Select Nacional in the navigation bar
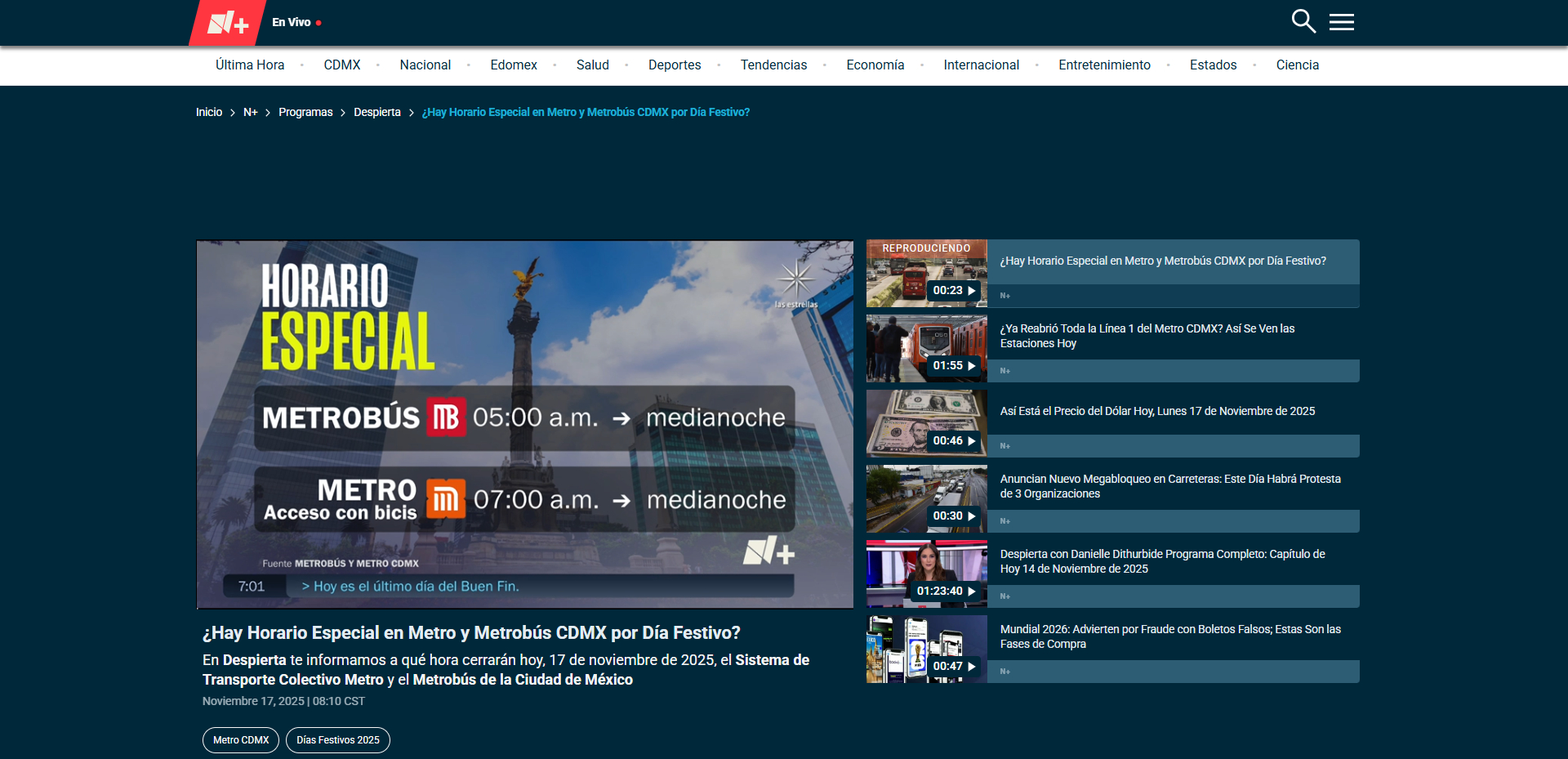The image size is (1568, 759). pos(425,65)
